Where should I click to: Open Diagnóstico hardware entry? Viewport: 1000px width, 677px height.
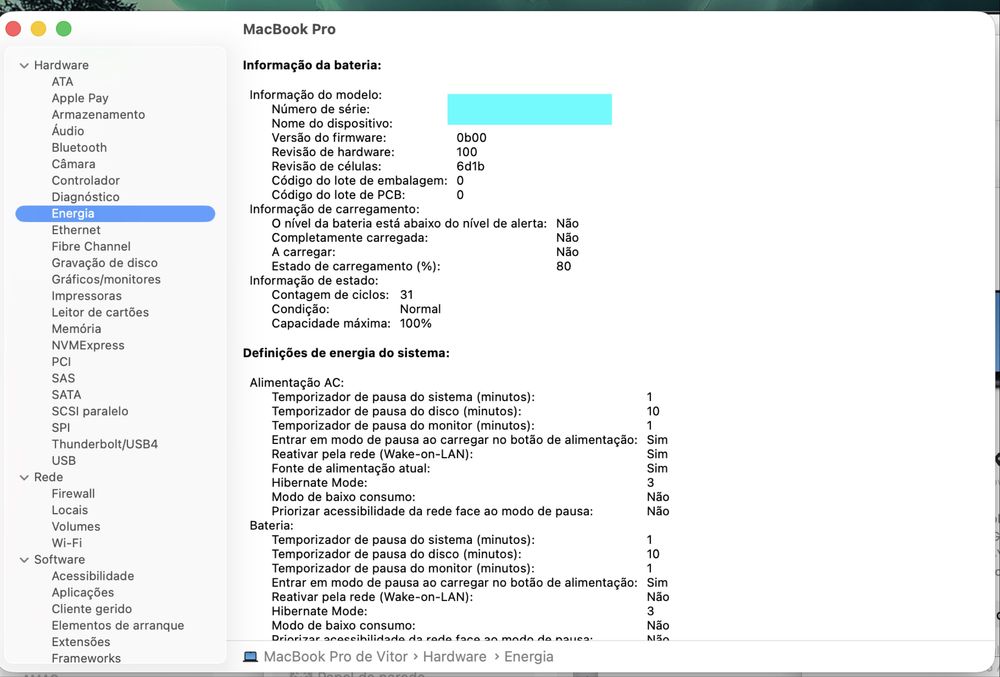pos(85,197)
